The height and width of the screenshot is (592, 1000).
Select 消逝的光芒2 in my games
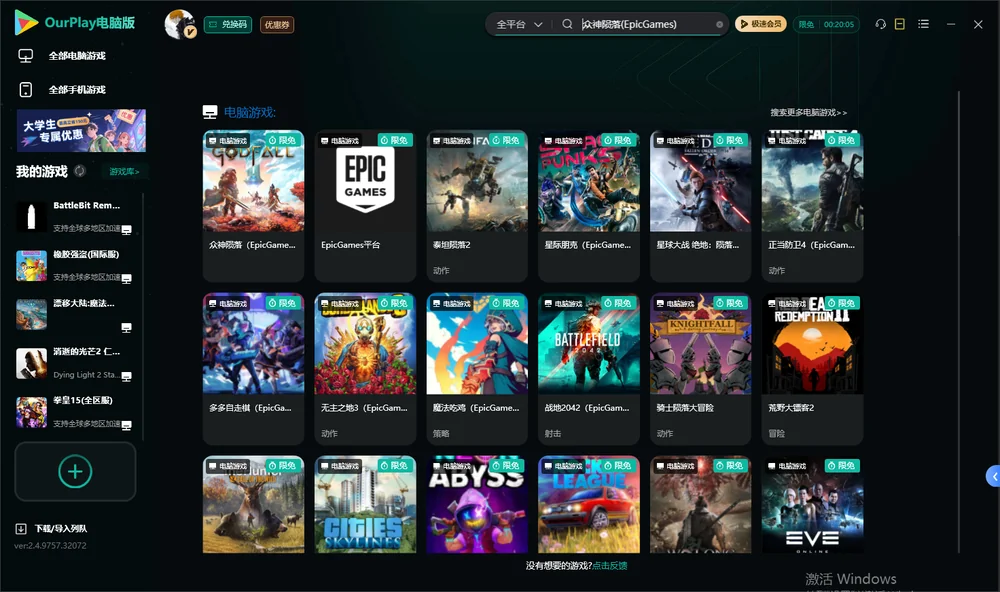coord(75,363)
